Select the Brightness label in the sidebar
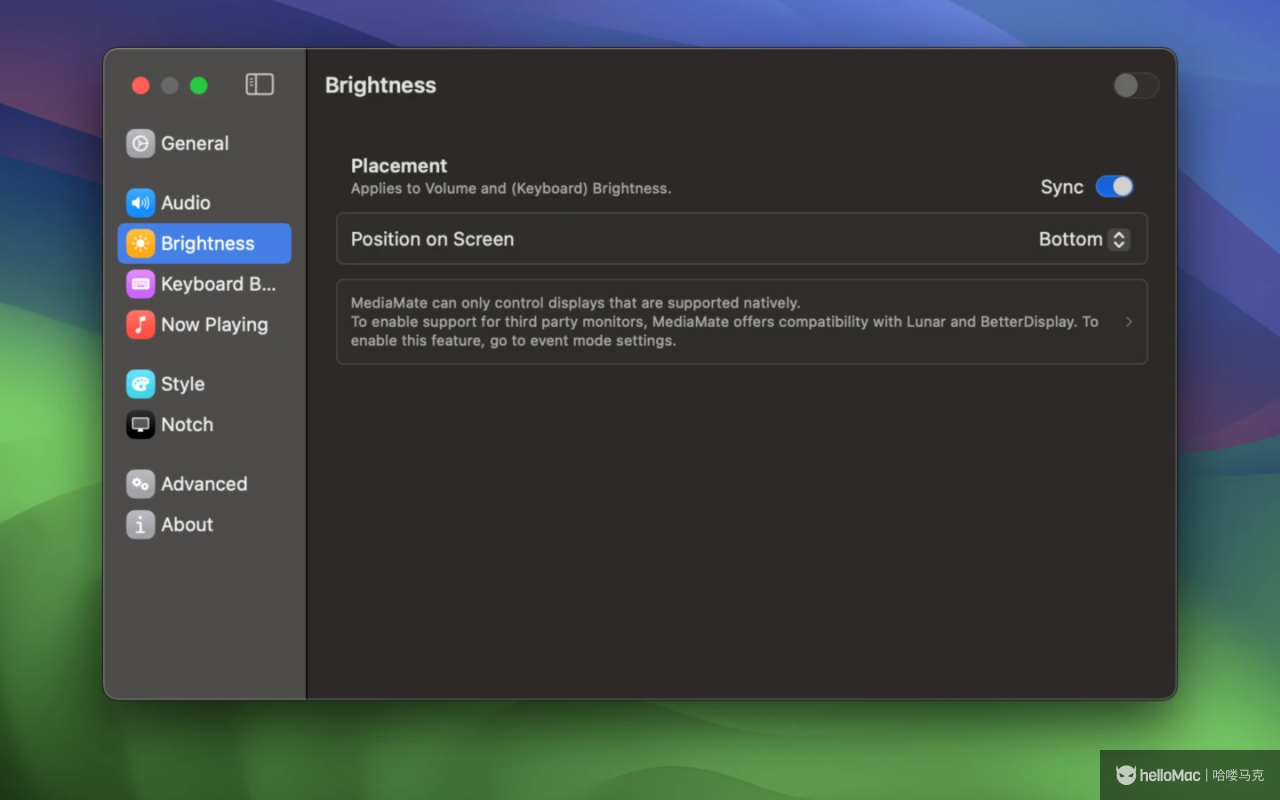 pos(208,243)
